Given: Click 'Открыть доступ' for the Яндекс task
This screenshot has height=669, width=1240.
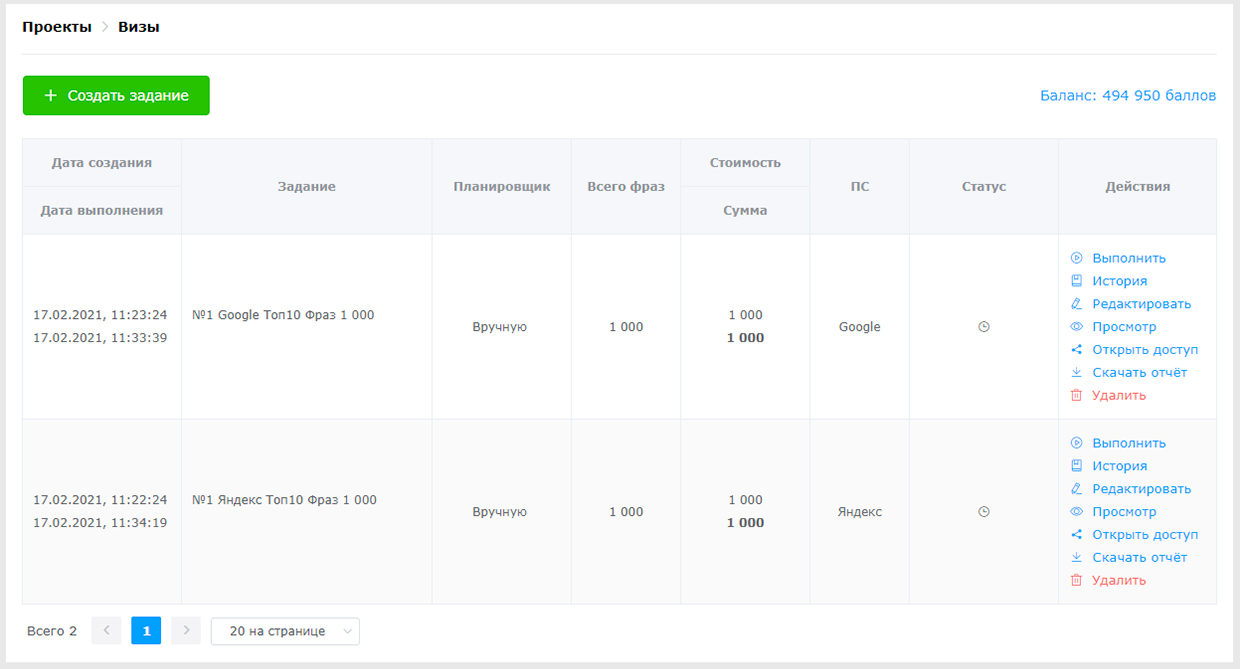Looking at the screenshot, I should (1145, 535).
